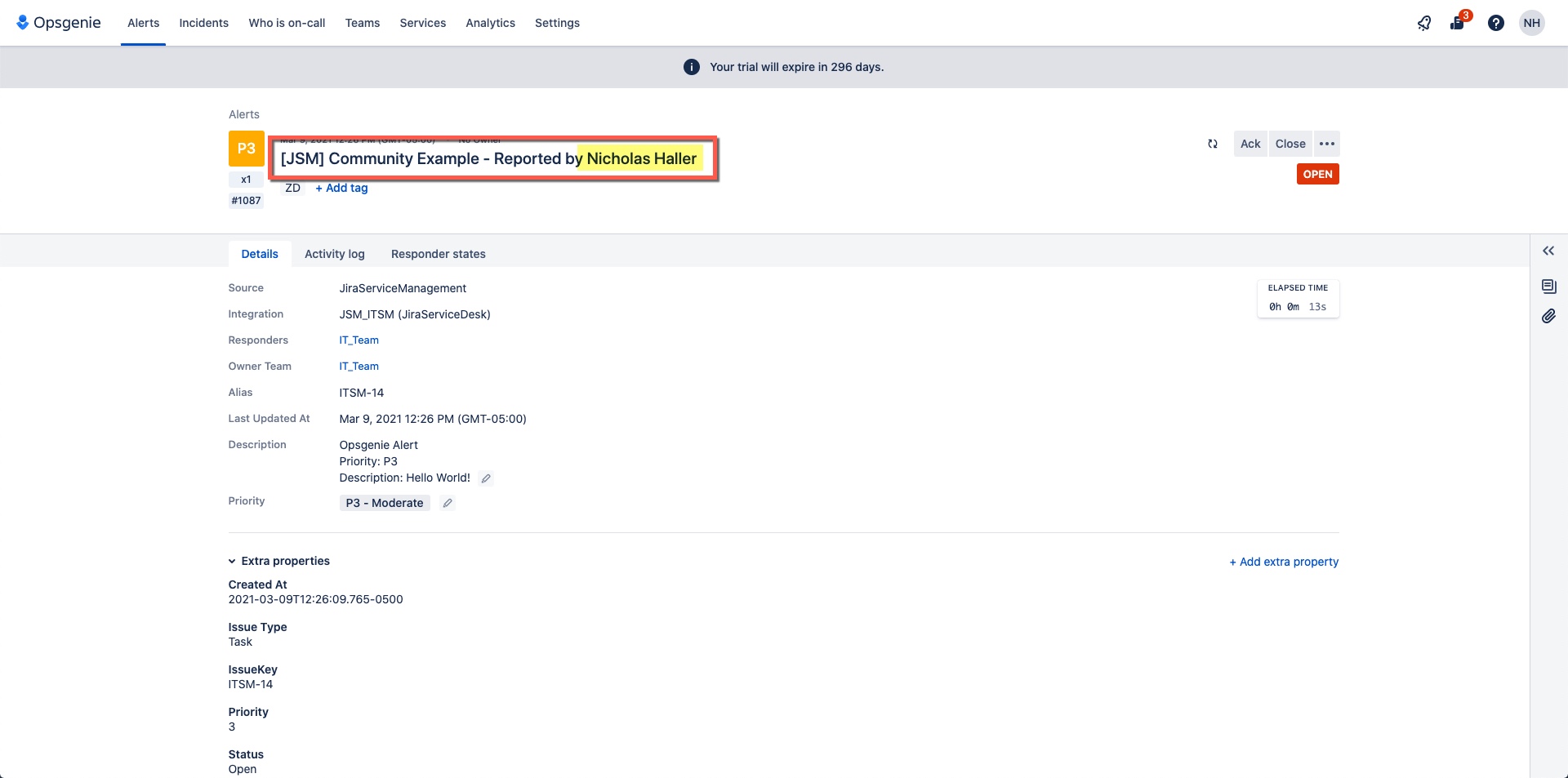Collapse the Extra properties section

click(233, 561)
